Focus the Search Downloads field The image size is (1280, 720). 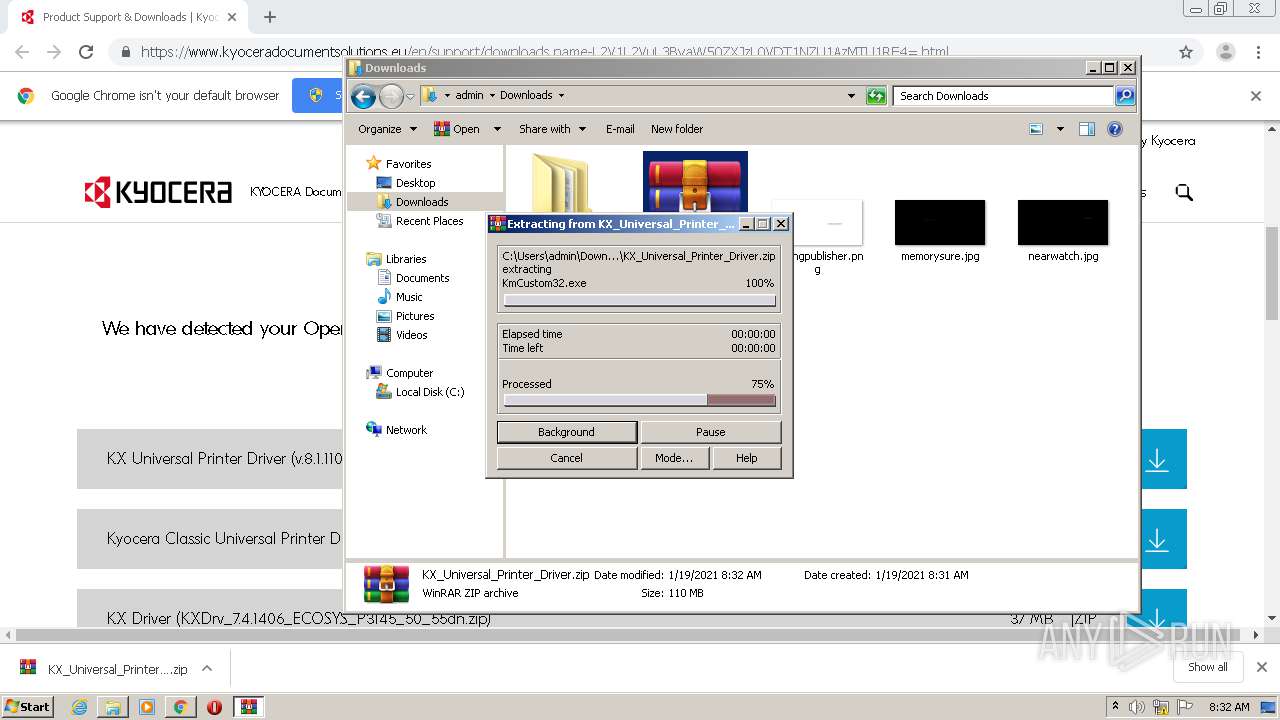click(1004, 96)
